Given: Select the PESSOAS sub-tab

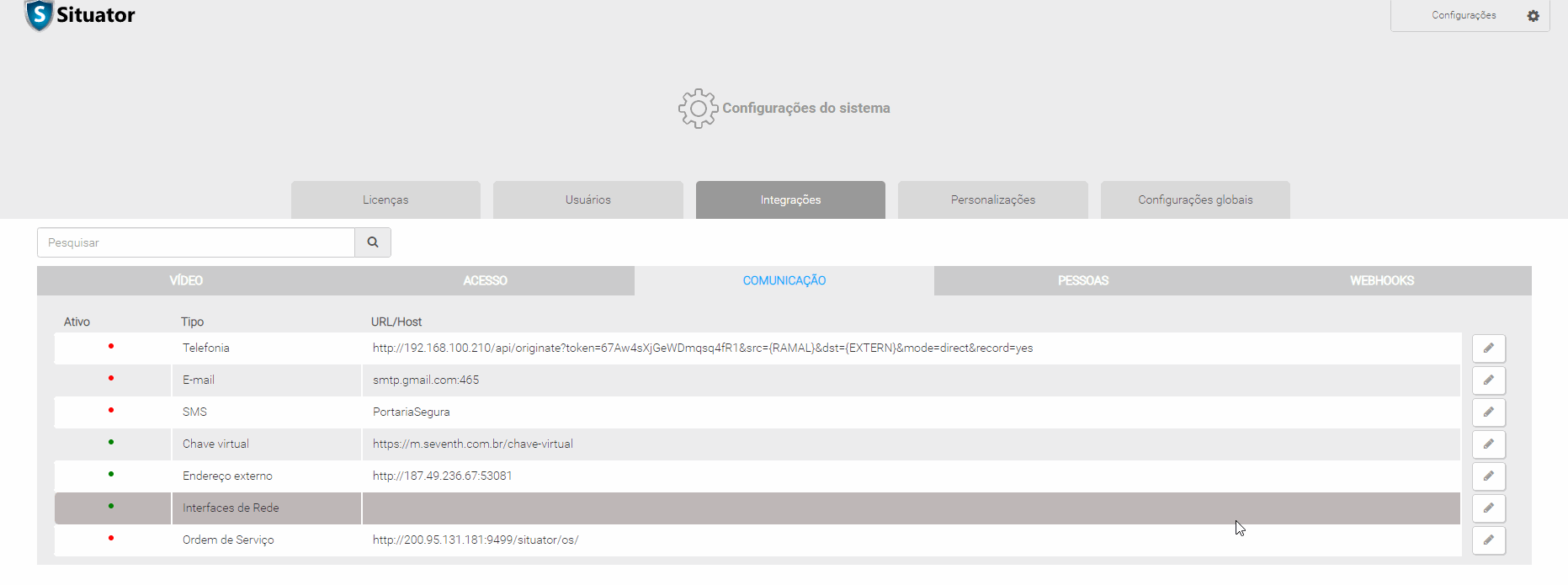Looking at the screenshot, I should [1082, 281].
